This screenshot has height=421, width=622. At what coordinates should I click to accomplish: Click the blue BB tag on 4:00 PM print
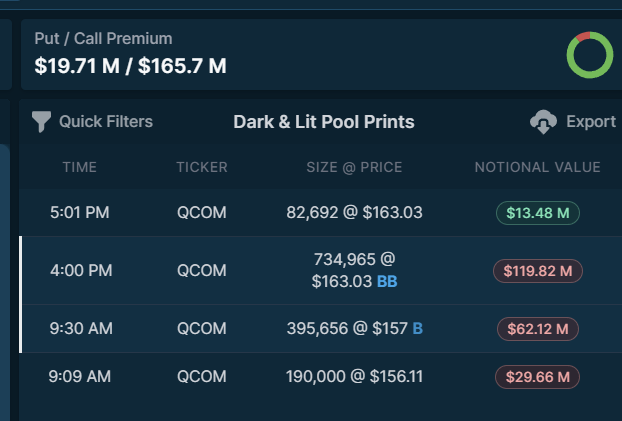pyautogui.click(x=387, y=281)
